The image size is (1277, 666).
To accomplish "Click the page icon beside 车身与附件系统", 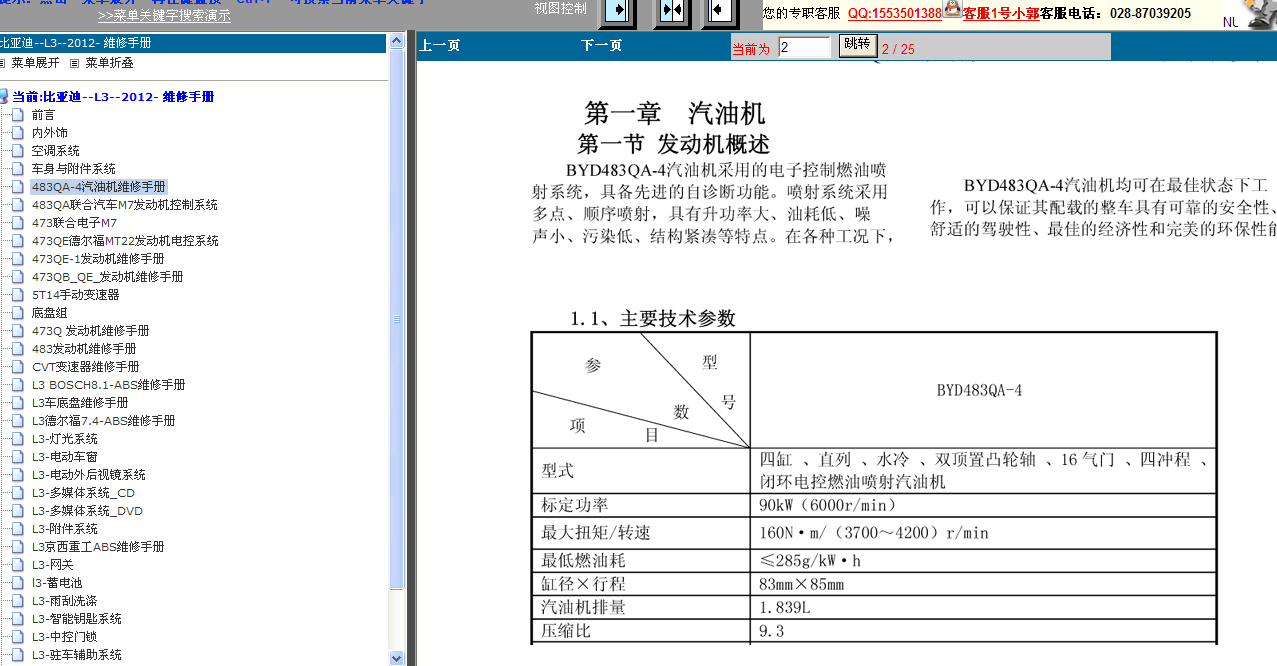I will tap(17, 169).
